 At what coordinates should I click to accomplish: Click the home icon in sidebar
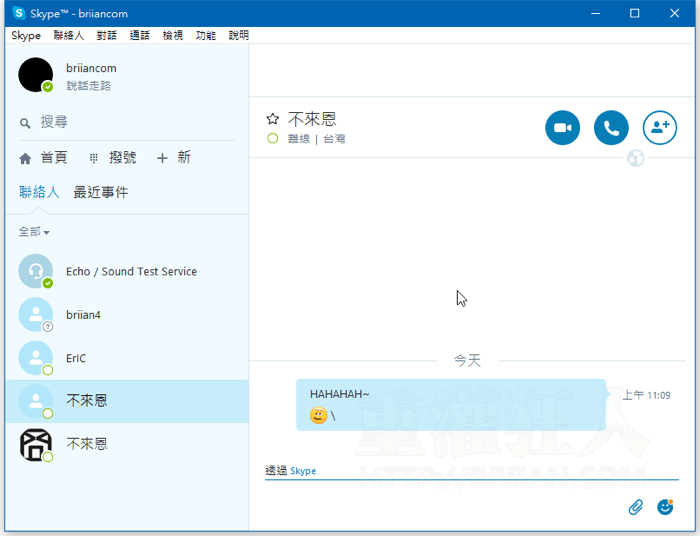click(25, 158)
